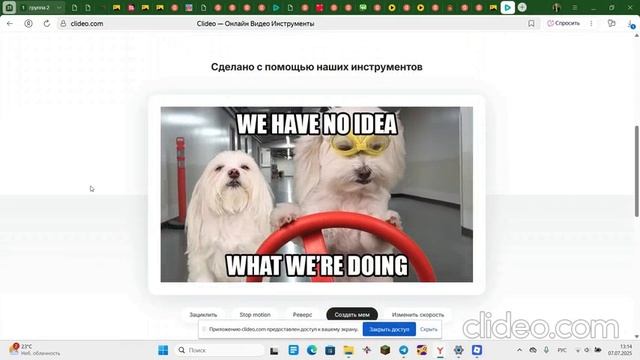Open Telegram from the taskbar

[403, 350]
